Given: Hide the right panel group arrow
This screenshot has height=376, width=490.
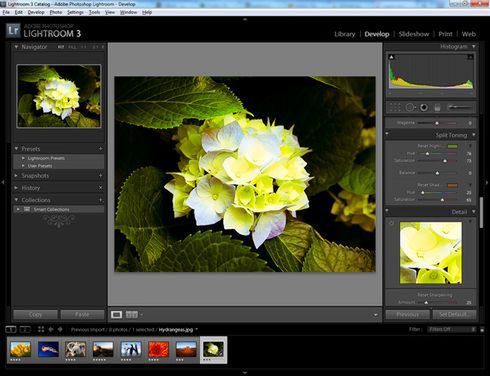Looking at the screenshot, I should pyautogui.click(x=487, y=182).
